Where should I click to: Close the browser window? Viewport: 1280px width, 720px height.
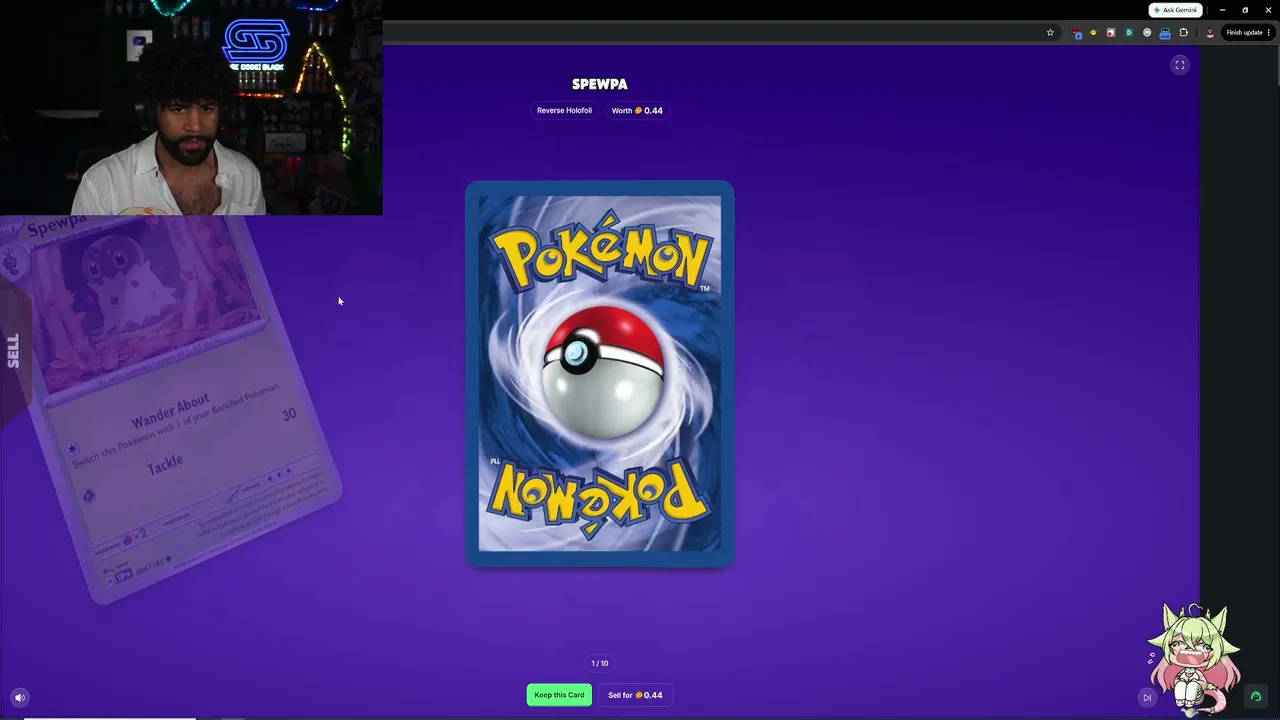coord(1268,10)
